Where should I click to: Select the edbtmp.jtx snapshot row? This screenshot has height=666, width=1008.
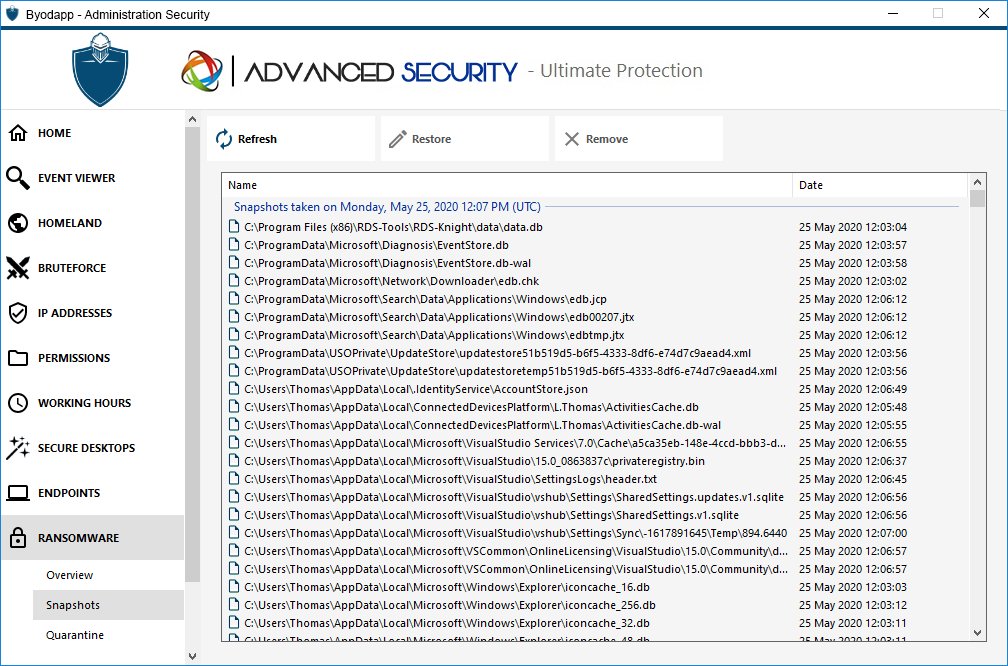[595, 335]
